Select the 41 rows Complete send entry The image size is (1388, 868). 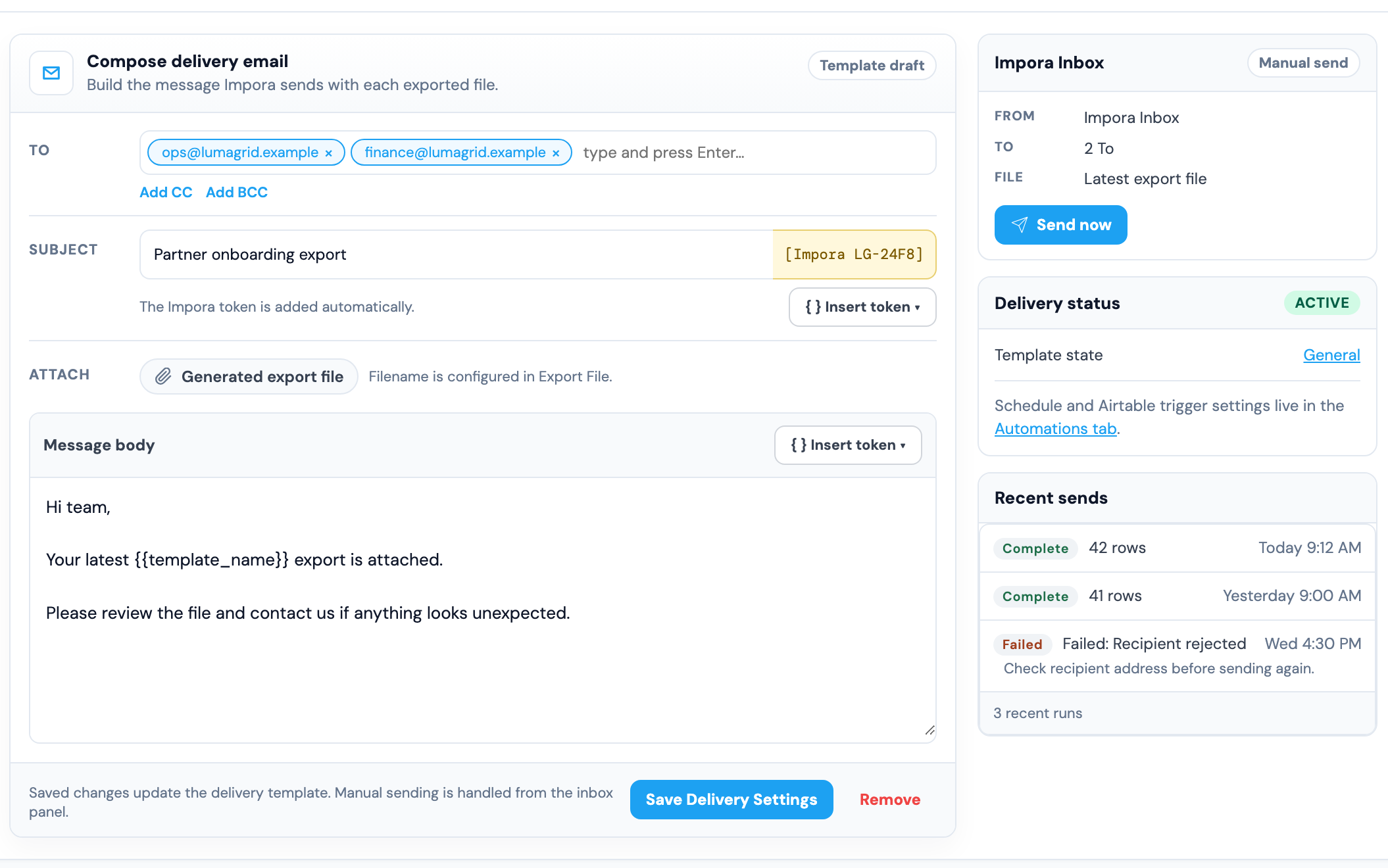point(1177,596)
